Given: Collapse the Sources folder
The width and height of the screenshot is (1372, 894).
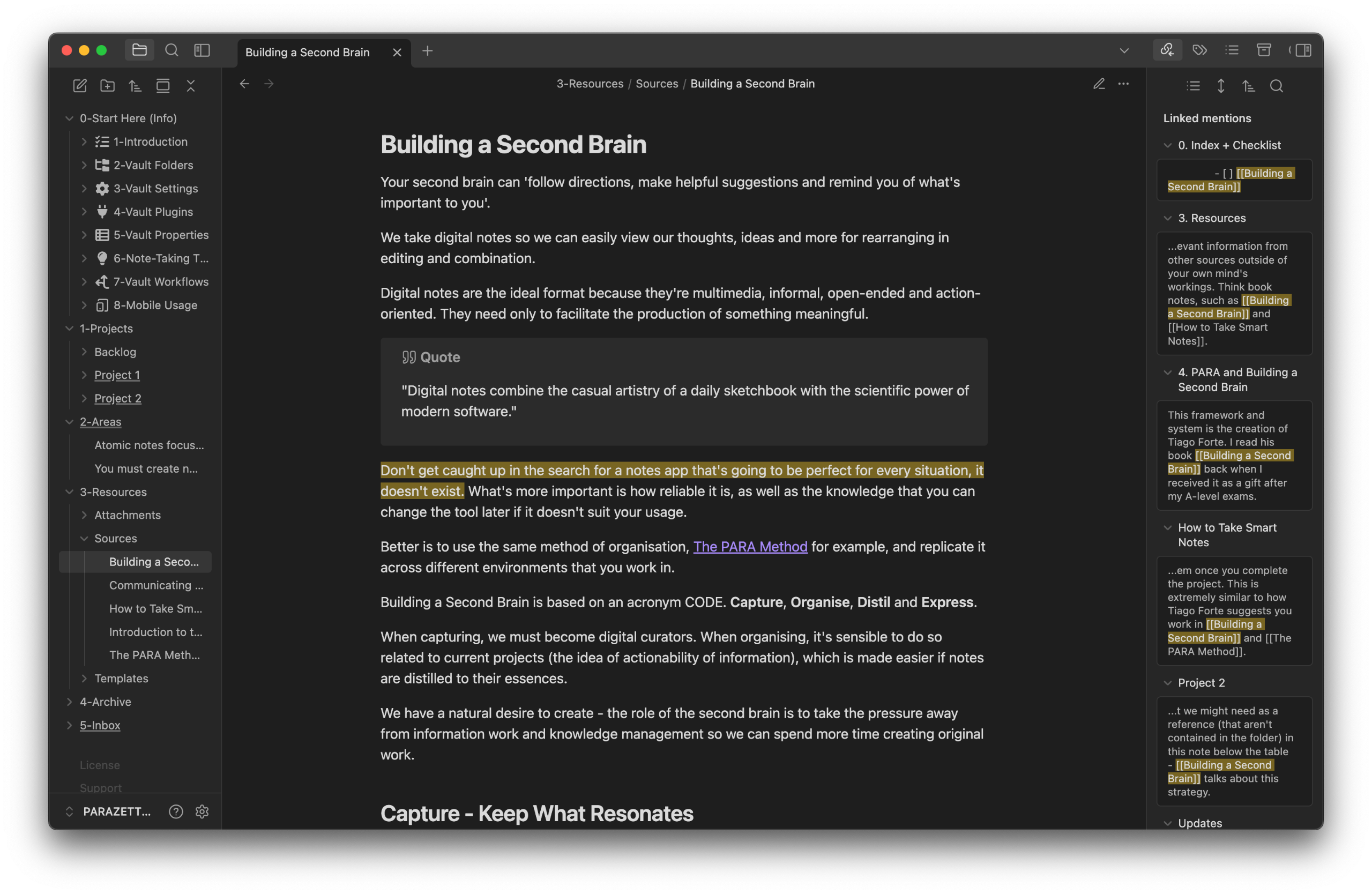Looking at the screenshot, I should point(84,538).
